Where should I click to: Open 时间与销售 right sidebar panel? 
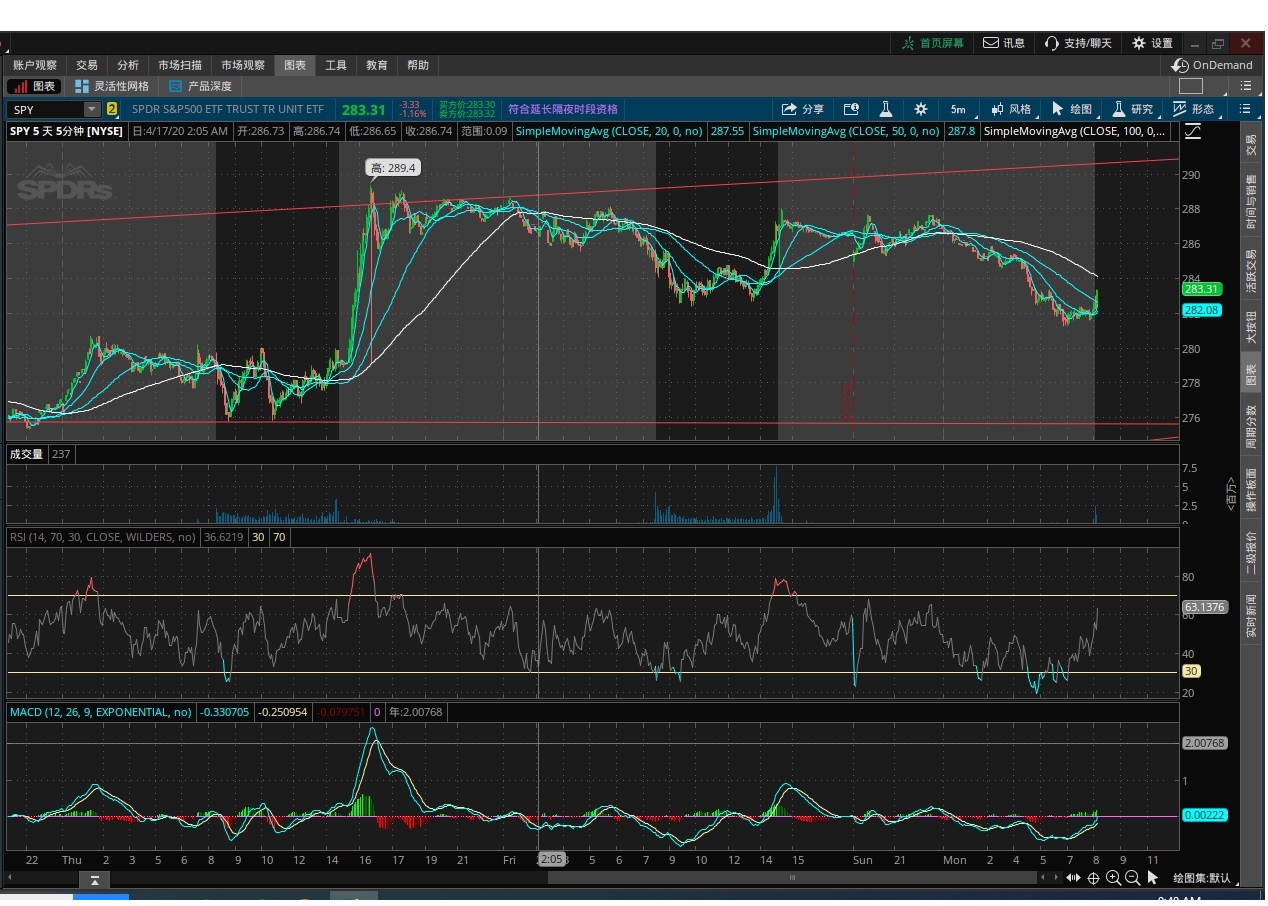click(1251, 202)
